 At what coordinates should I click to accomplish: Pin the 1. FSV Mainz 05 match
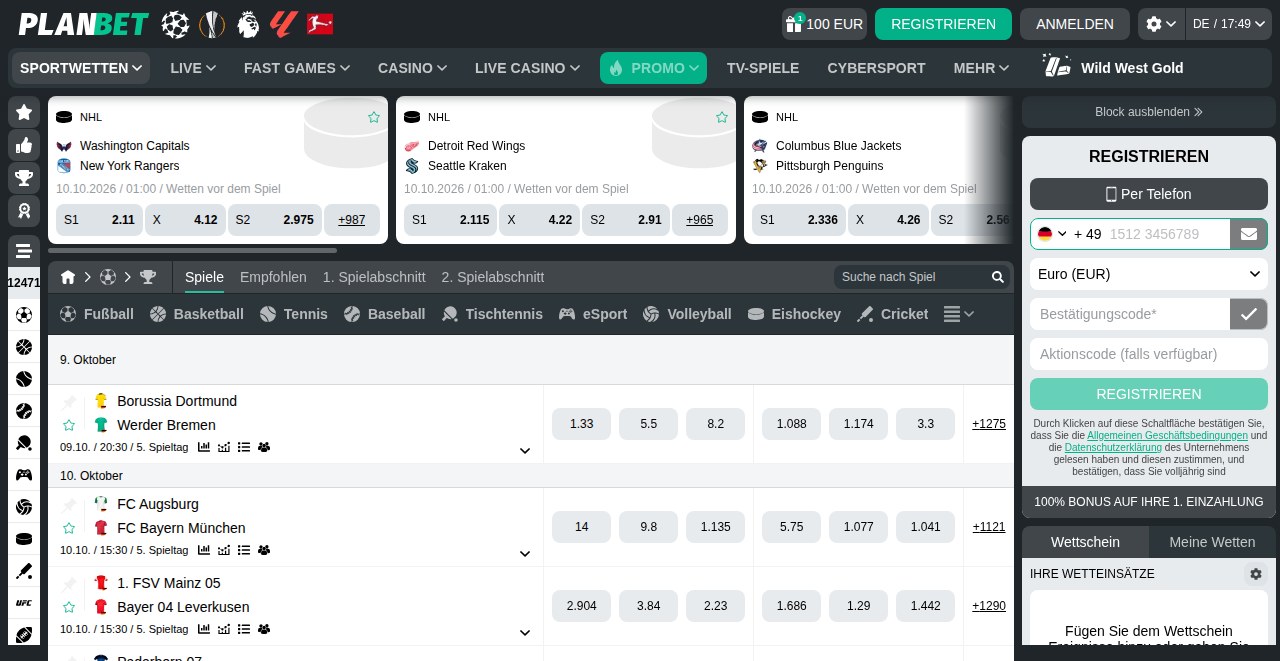[69, 583]
